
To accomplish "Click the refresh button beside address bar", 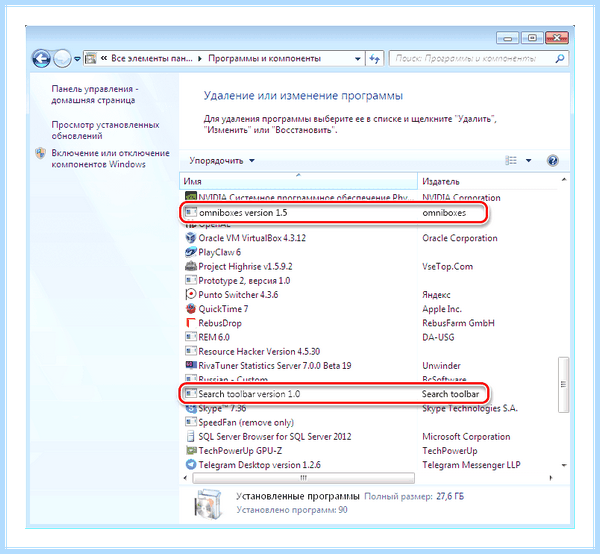I will point(374,59).
